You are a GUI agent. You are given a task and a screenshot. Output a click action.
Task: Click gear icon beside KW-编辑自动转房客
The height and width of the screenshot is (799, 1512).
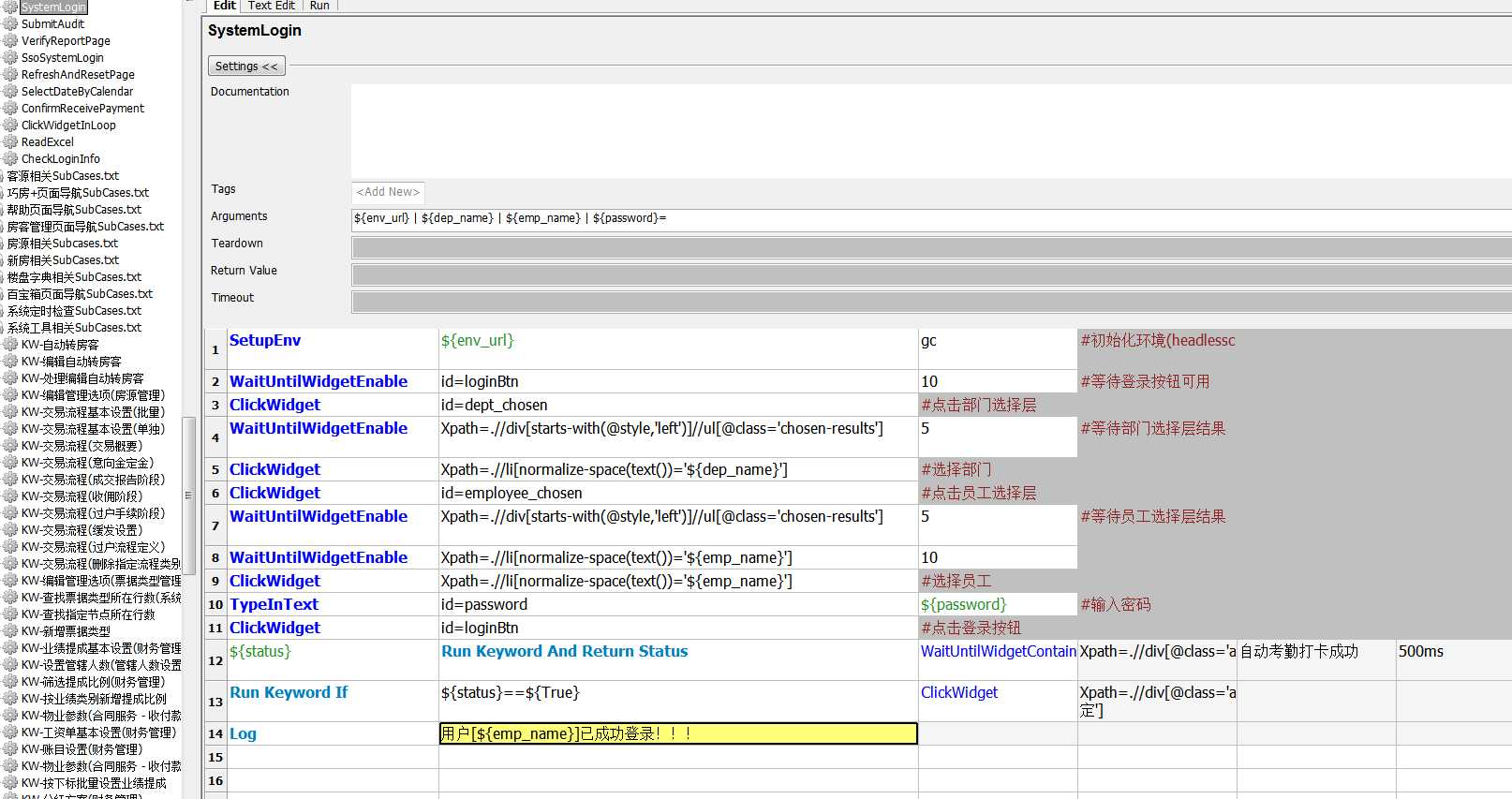tap(10, 362)
